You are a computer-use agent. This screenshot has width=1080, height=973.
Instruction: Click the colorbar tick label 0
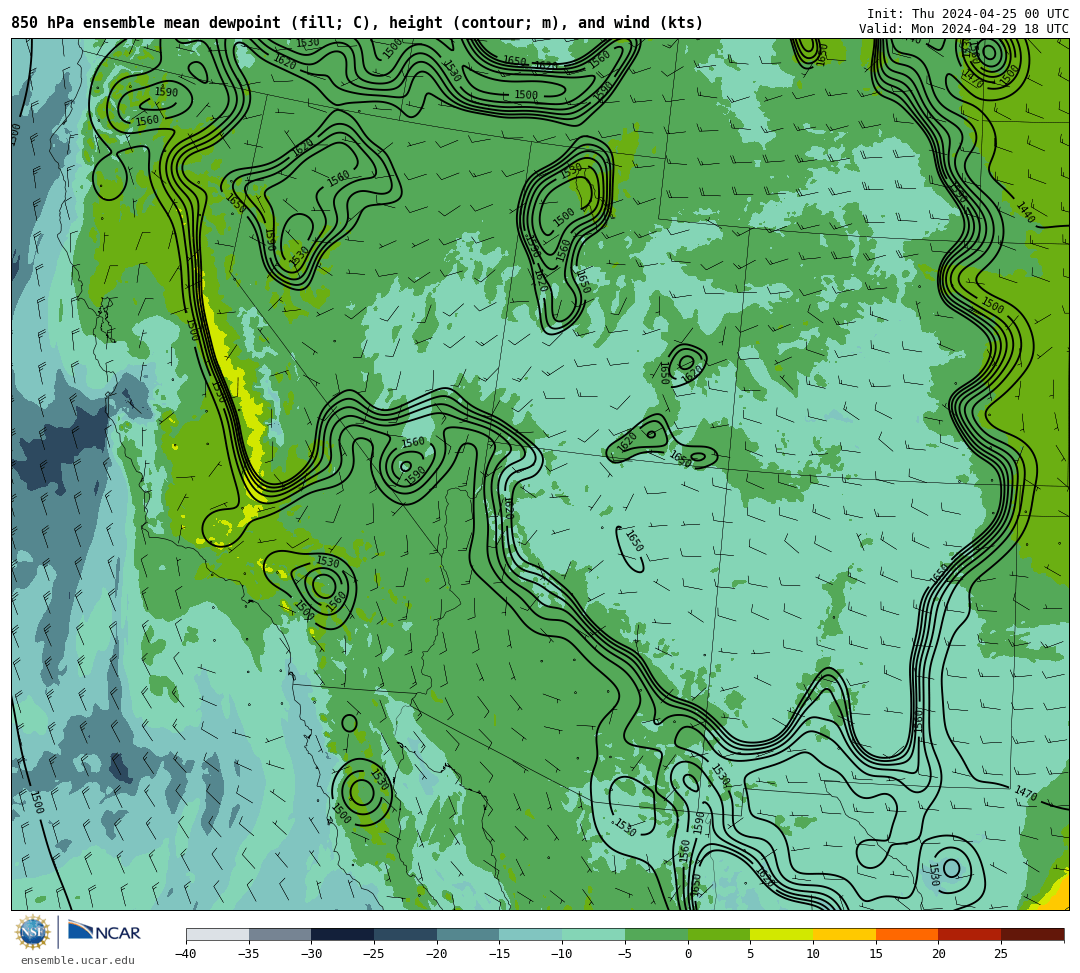pos(688,954)
